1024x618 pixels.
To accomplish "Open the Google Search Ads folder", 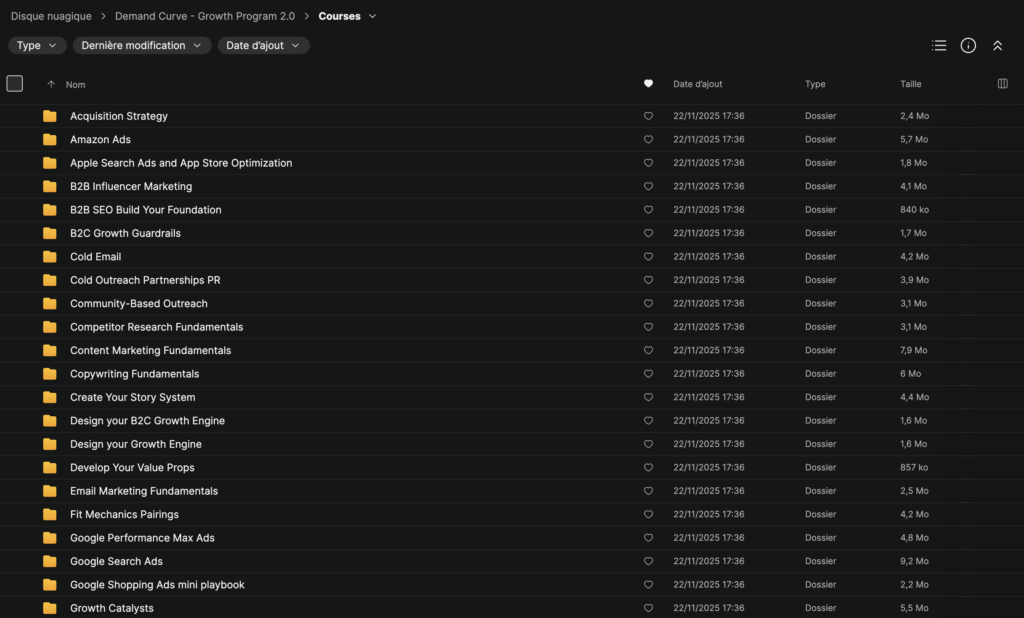I will 116,561.
